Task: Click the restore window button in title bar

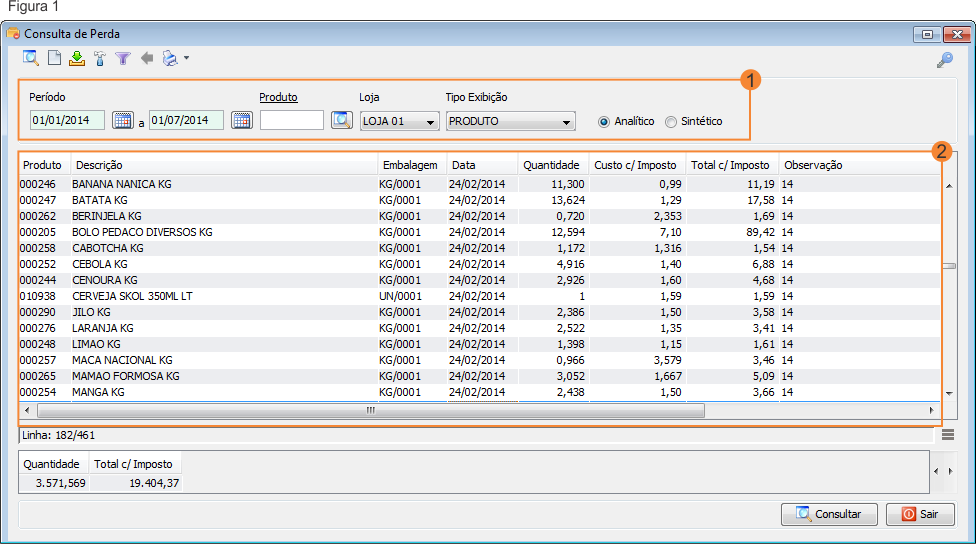Action: coord(927,34)
